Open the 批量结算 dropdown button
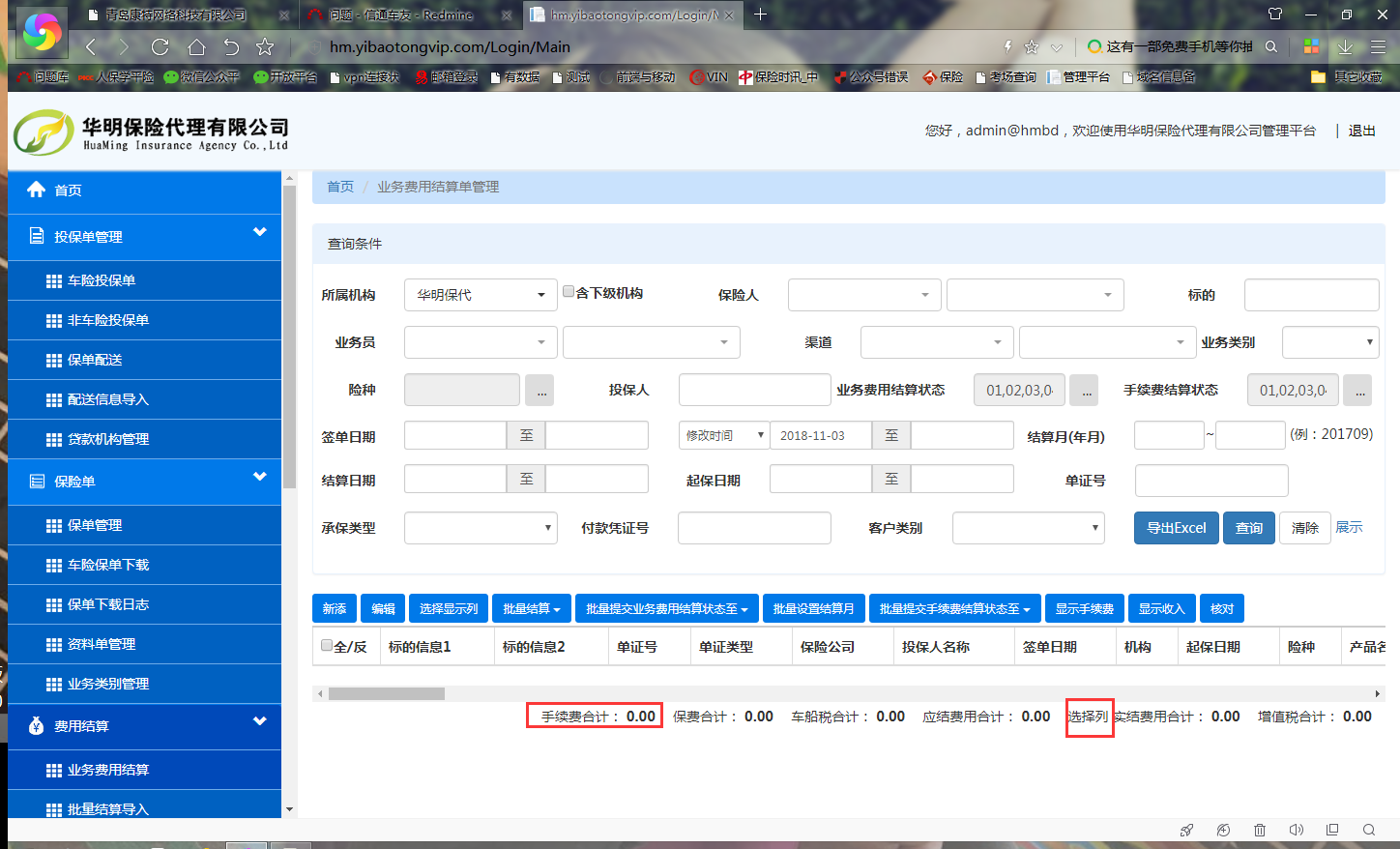 pos(531,608)
